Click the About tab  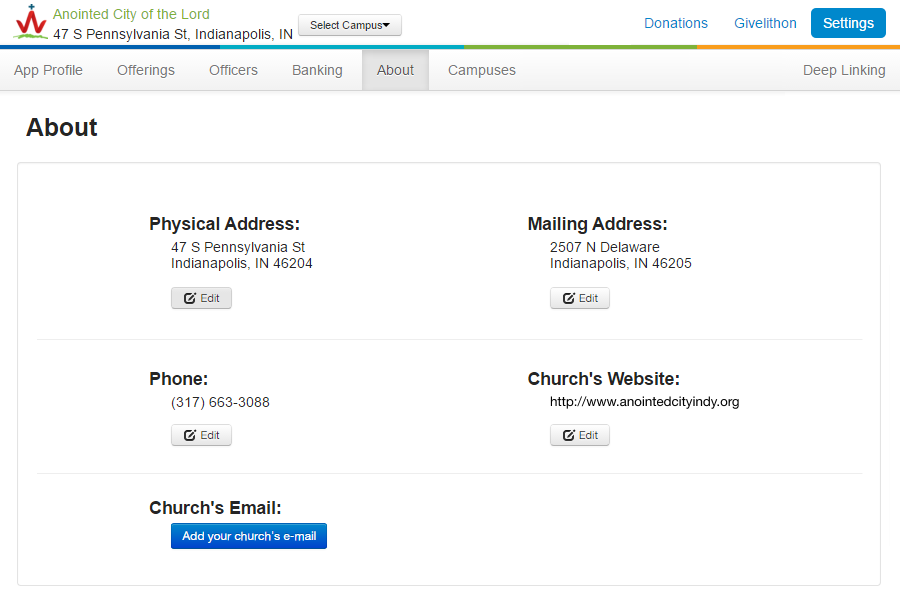coord(395,70)
